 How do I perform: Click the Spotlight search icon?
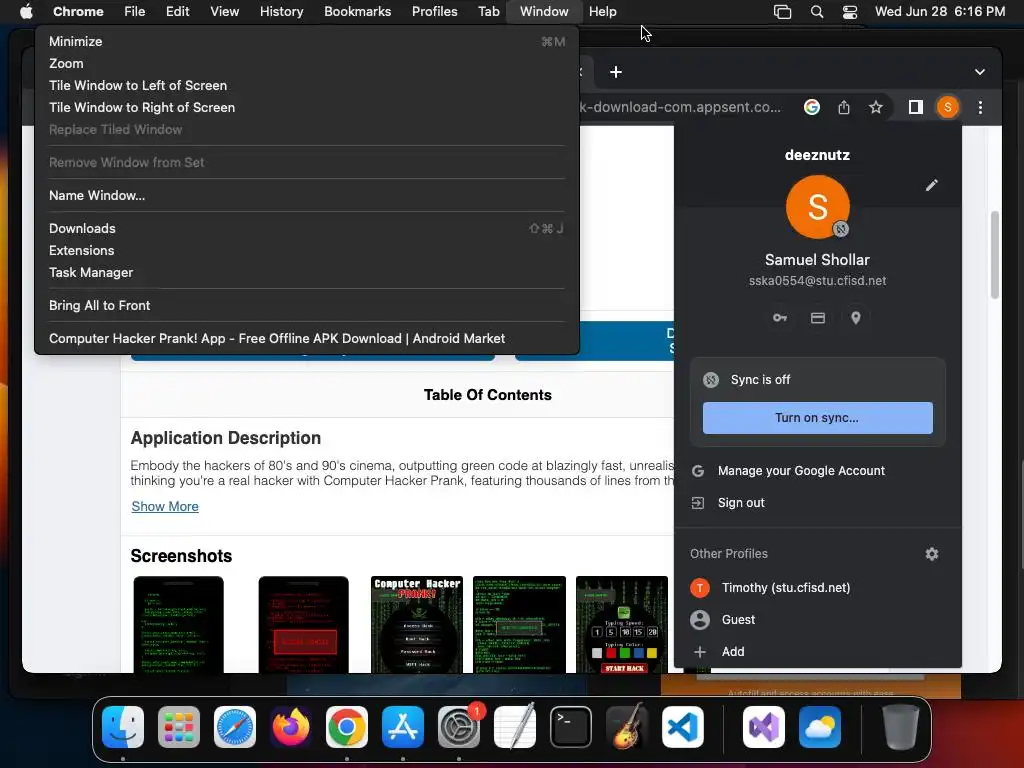[816, 12]
